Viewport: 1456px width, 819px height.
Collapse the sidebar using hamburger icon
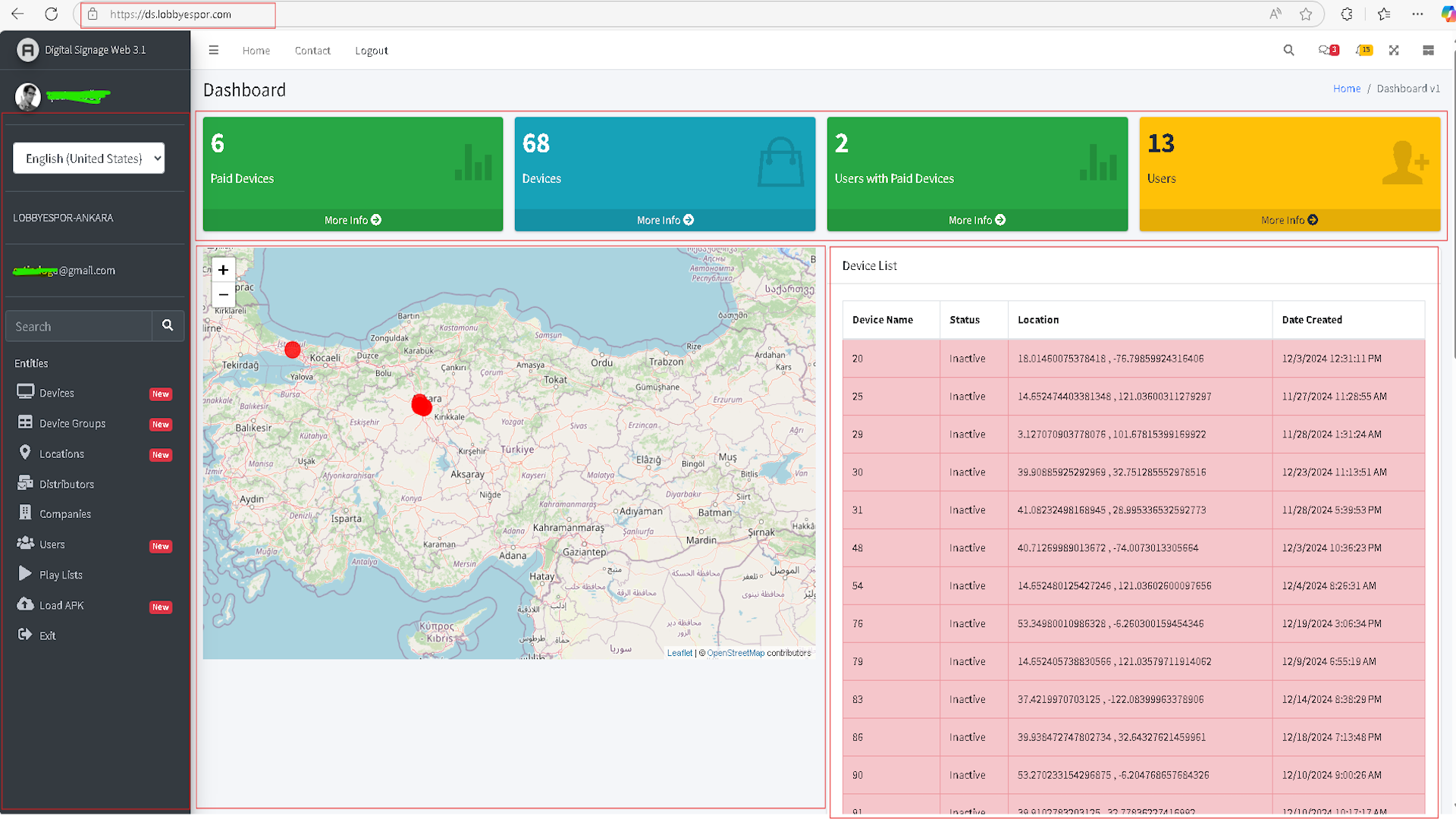[213, 50]
